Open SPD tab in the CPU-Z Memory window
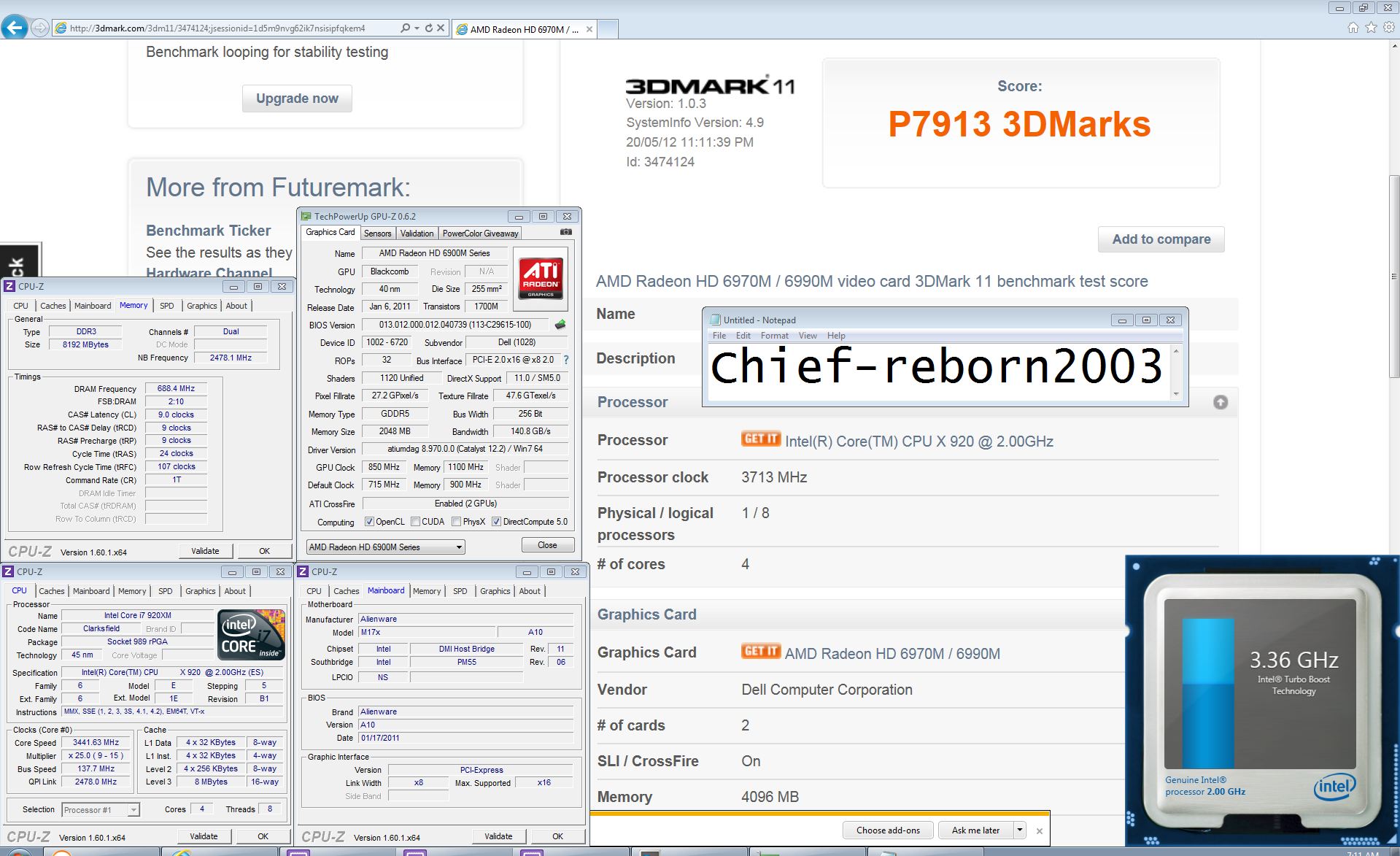This screenshot has height=856, width=1400. pyautogui.click(x=167, y=306)
